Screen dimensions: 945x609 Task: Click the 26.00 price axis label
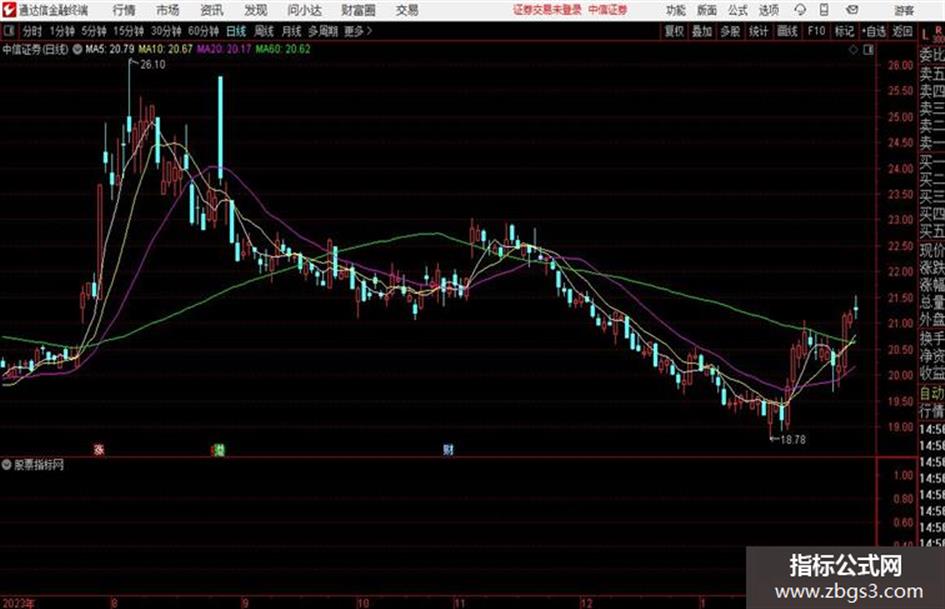click(x=900, y=65)
